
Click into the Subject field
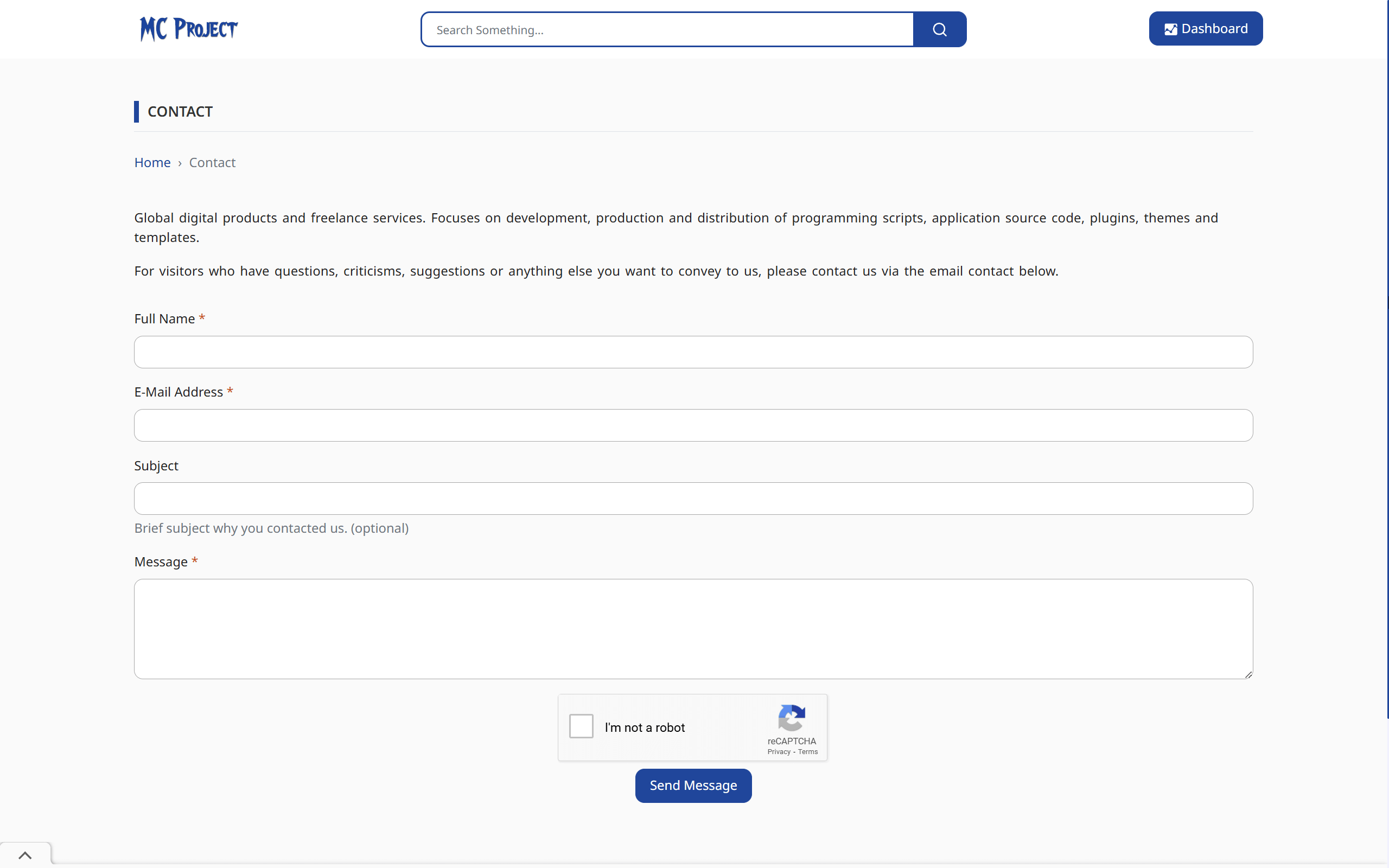[693, 499]
